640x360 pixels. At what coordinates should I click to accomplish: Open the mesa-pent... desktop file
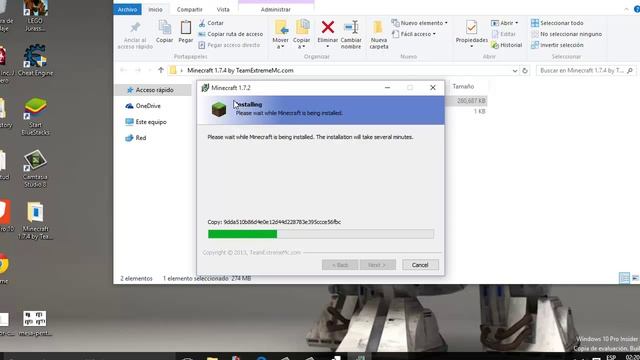tap(35, 324)
